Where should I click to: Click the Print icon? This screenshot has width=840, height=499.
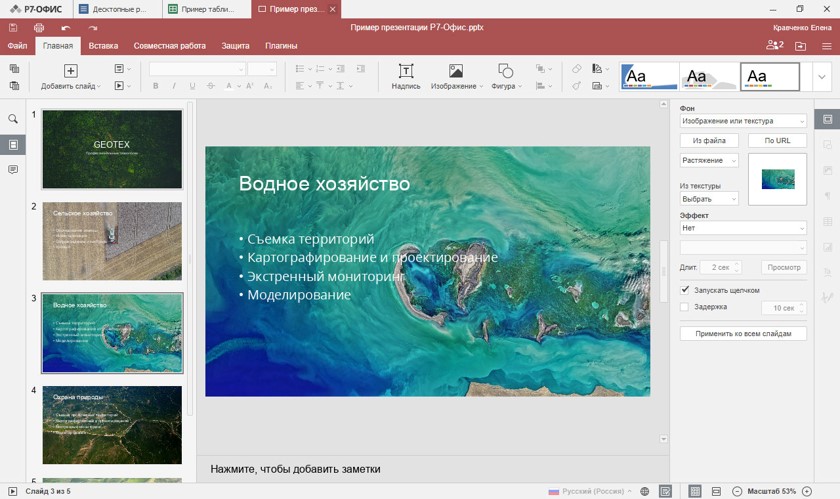tap(39, 27)
